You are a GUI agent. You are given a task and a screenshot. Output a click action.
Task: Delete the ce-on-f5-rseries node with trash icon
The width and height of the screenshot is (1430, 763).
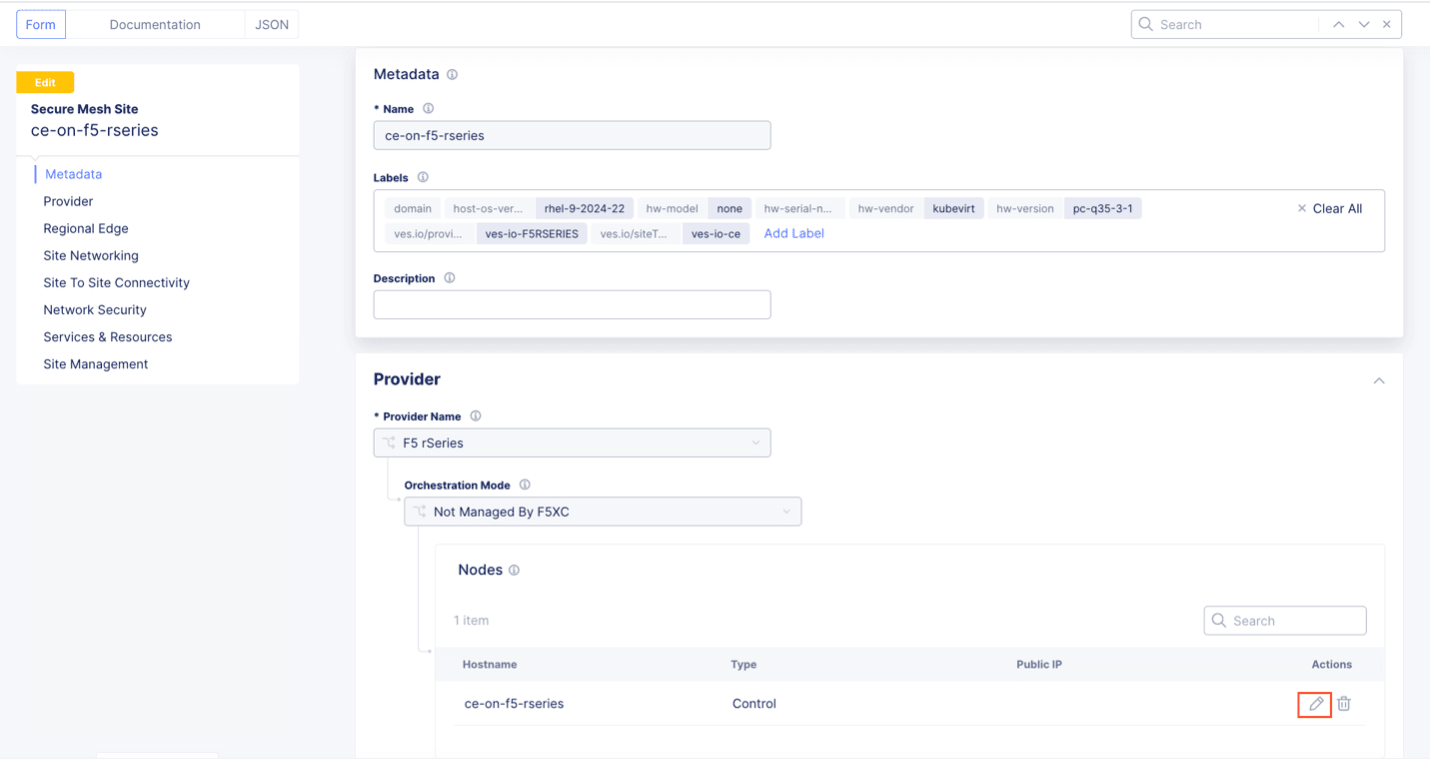tap(1344, 704)
